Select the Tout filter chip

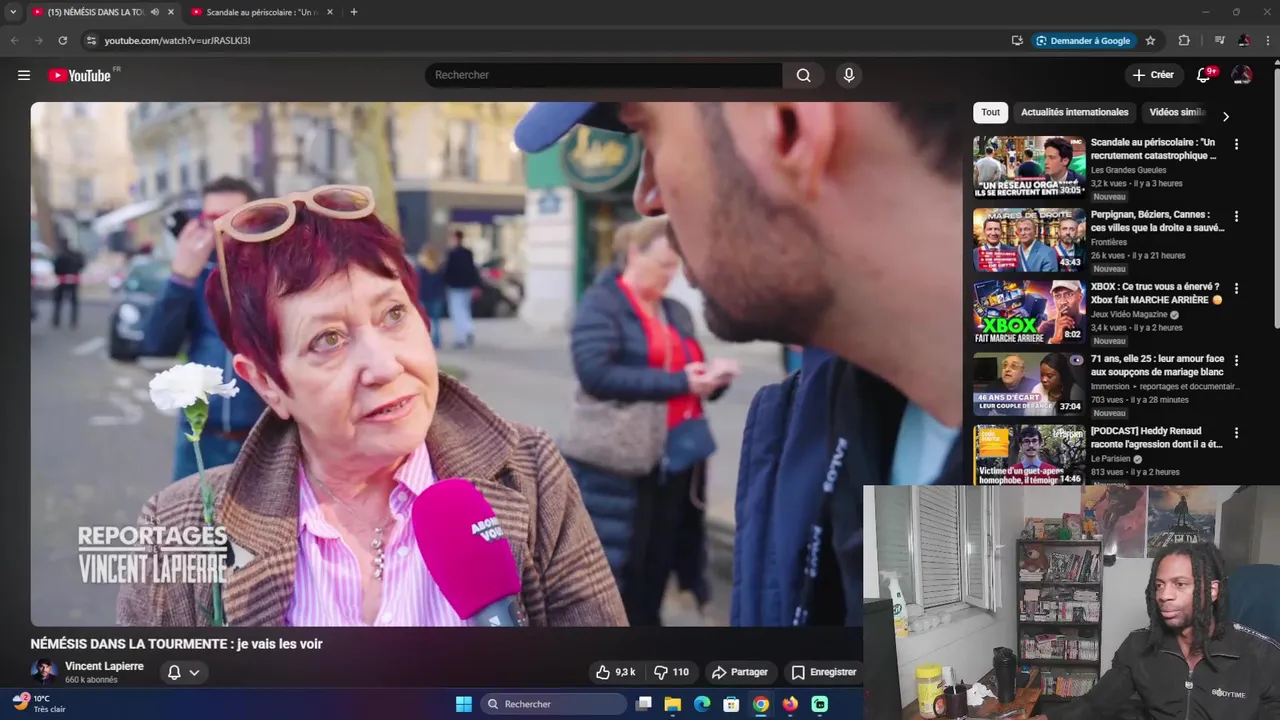(x=990, y=112)
